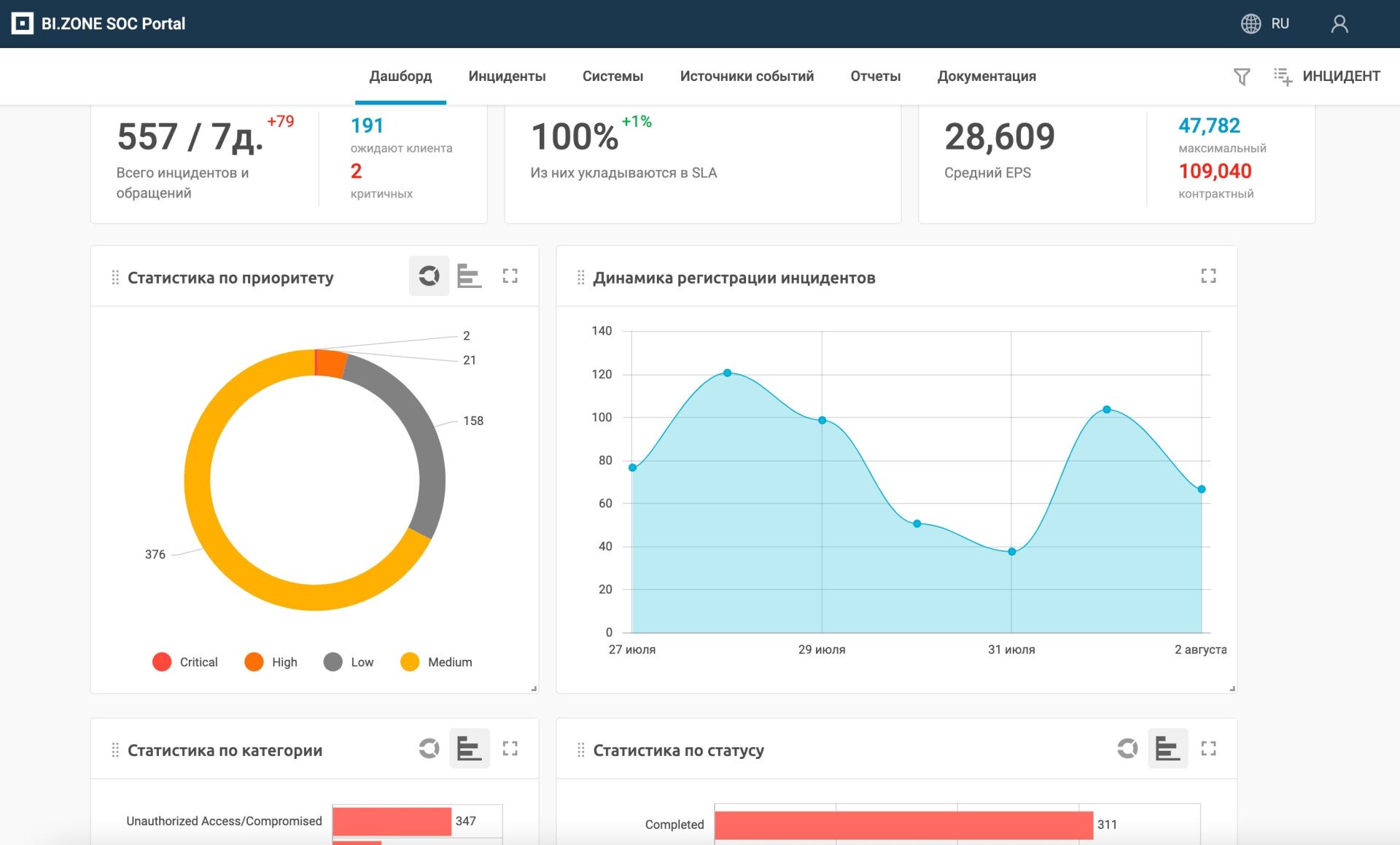Click the add ИНЦИДЕНТ list-plus icon
Screen dimensions: 1400x845
pyautogui.click(x=1283, y=77)
